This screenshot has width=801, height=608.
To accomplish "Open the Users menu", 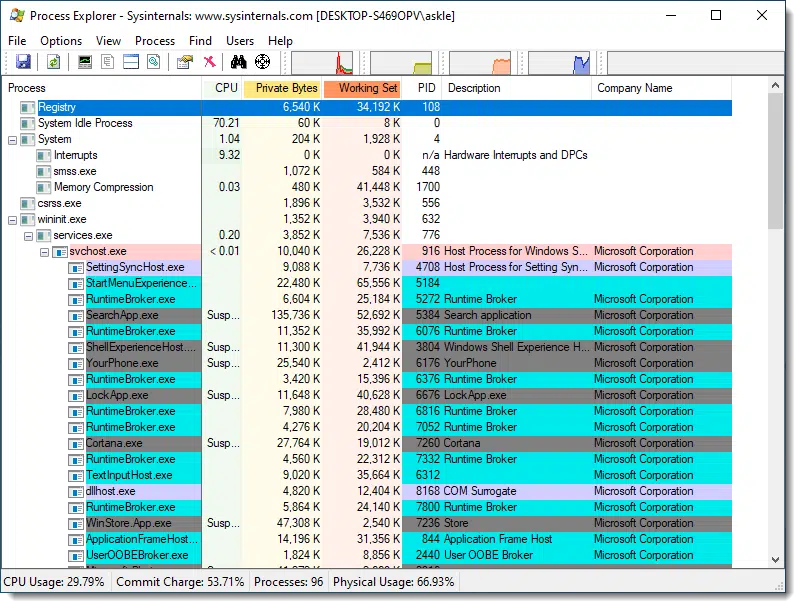I will [240, 41].
